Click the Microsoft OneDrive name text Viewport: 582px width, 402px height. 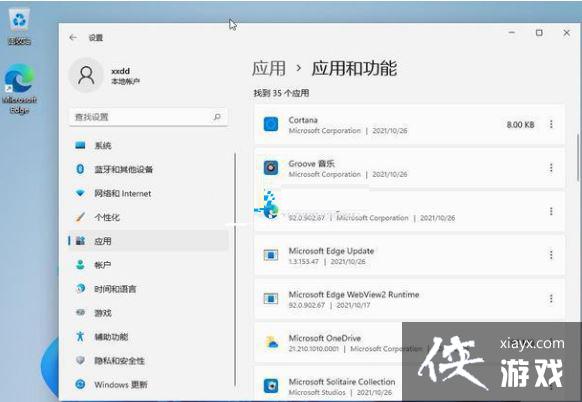pos(325,338)
